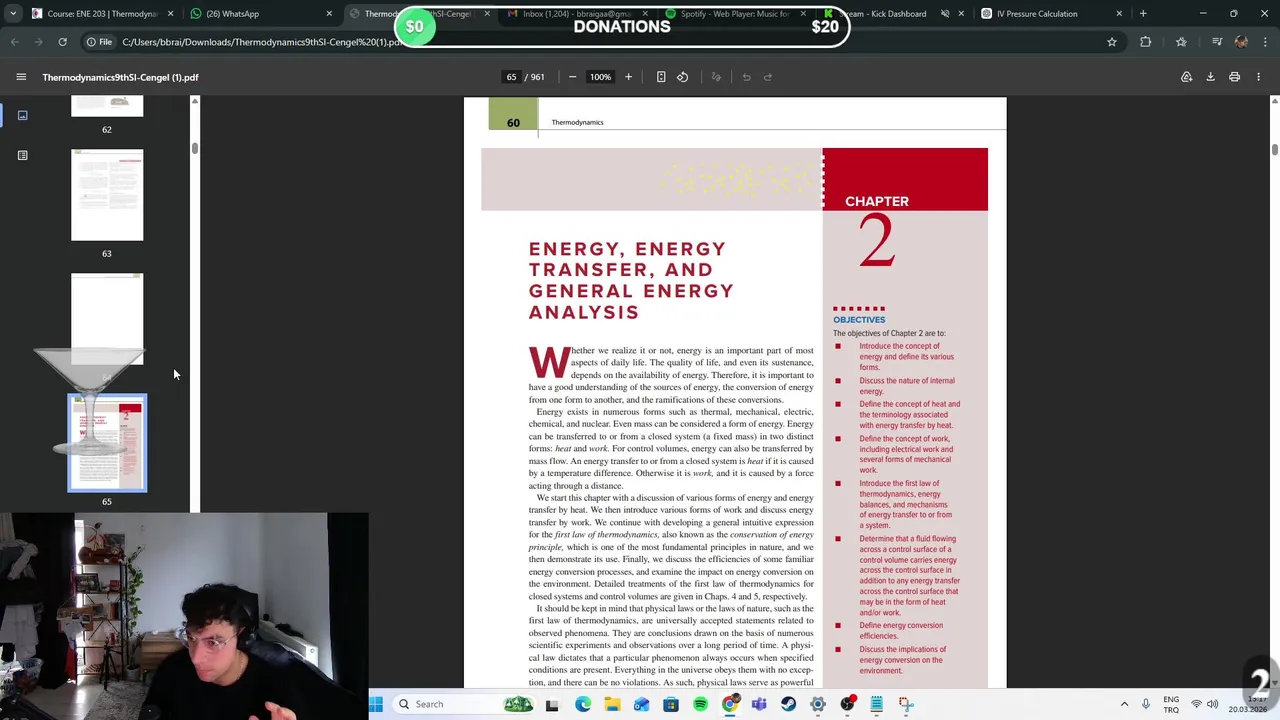Screen dimensions: 1280x720
Task: Bookmark this page with star icon
Action: pyautogui.click(x=1111, y=42)
